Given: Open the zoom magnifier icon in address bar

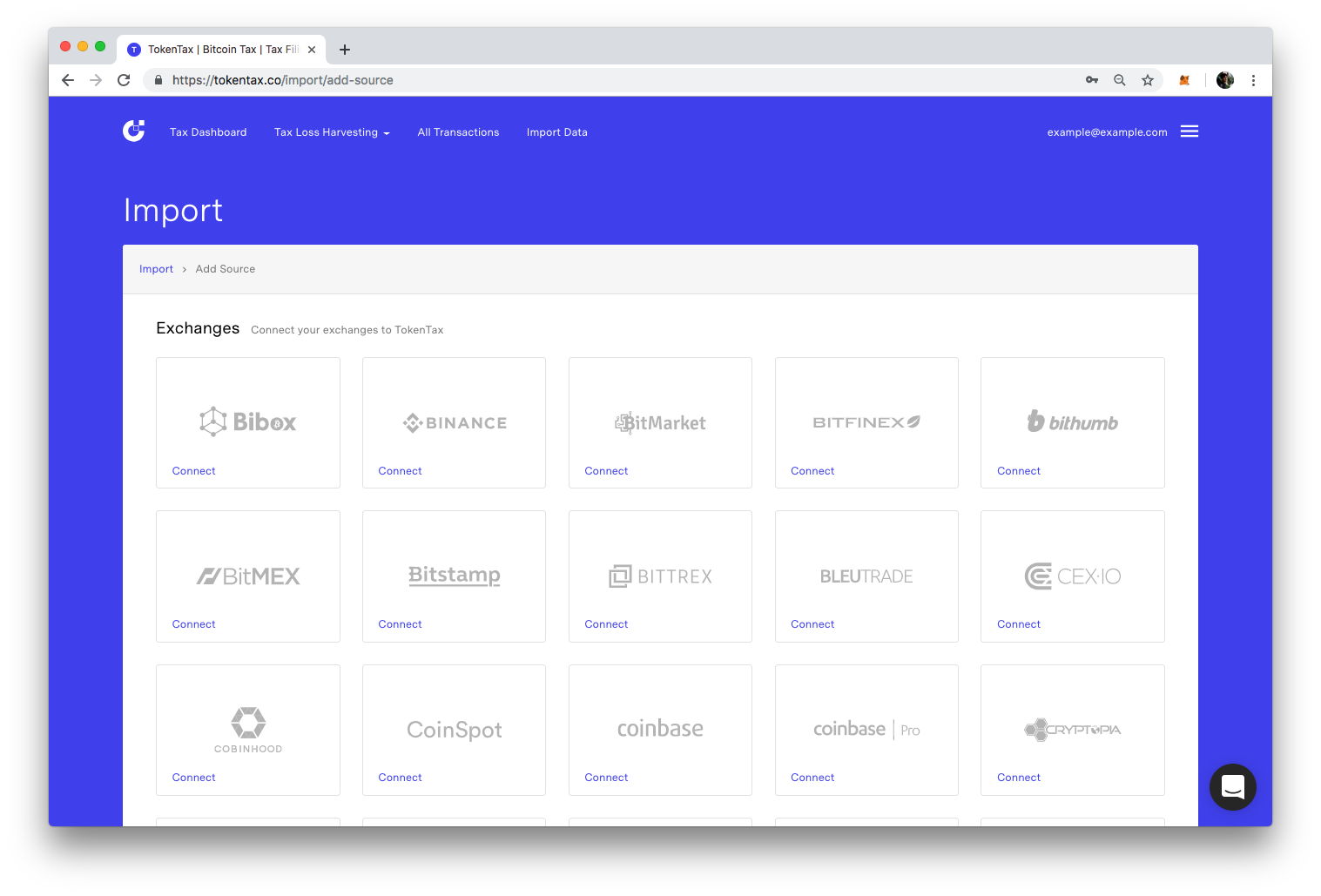Looking at the screenshot, I should click(1120, 80).
